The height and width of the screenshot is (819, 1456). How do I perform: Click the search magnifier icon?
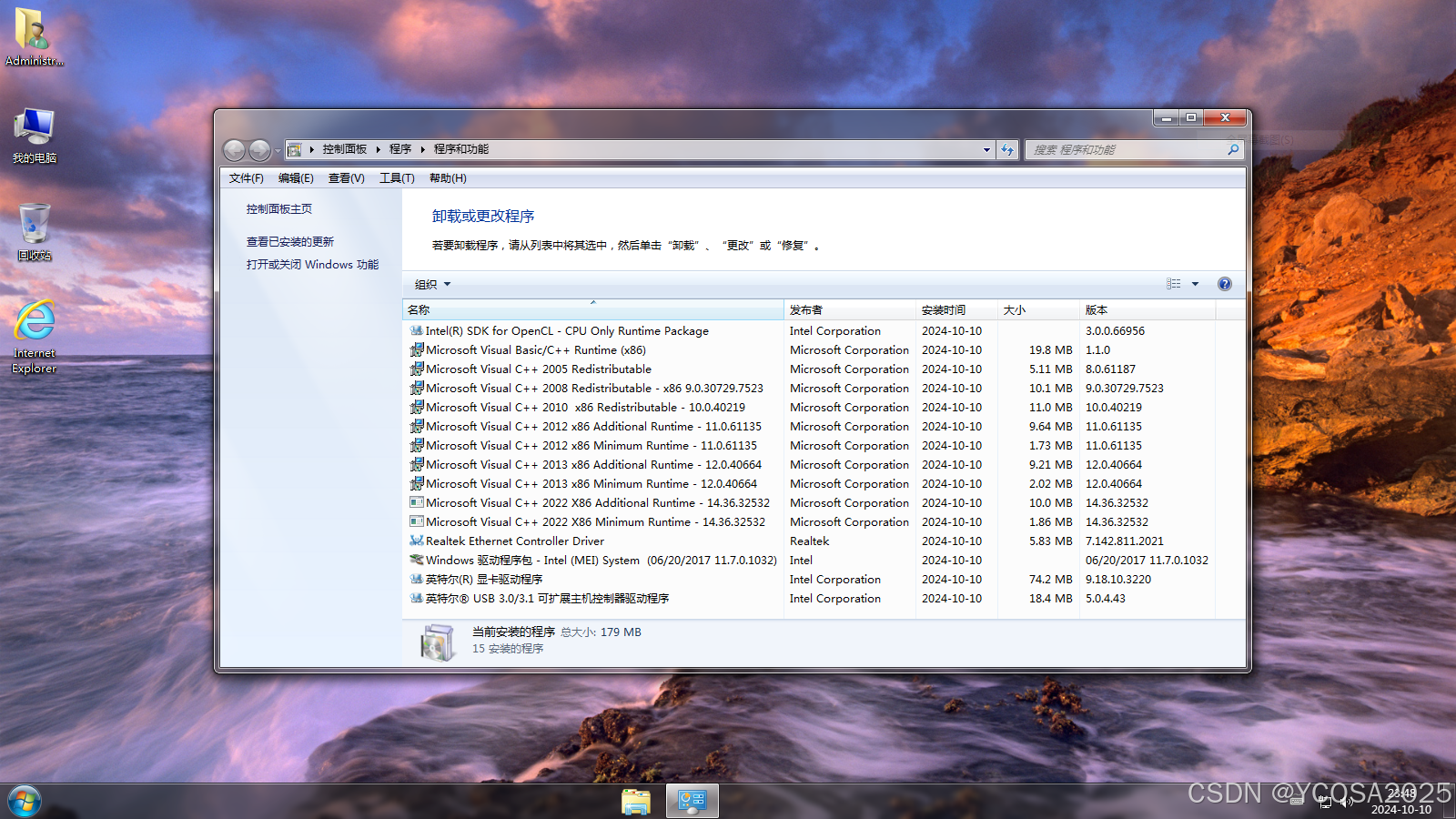[1233, 149]
